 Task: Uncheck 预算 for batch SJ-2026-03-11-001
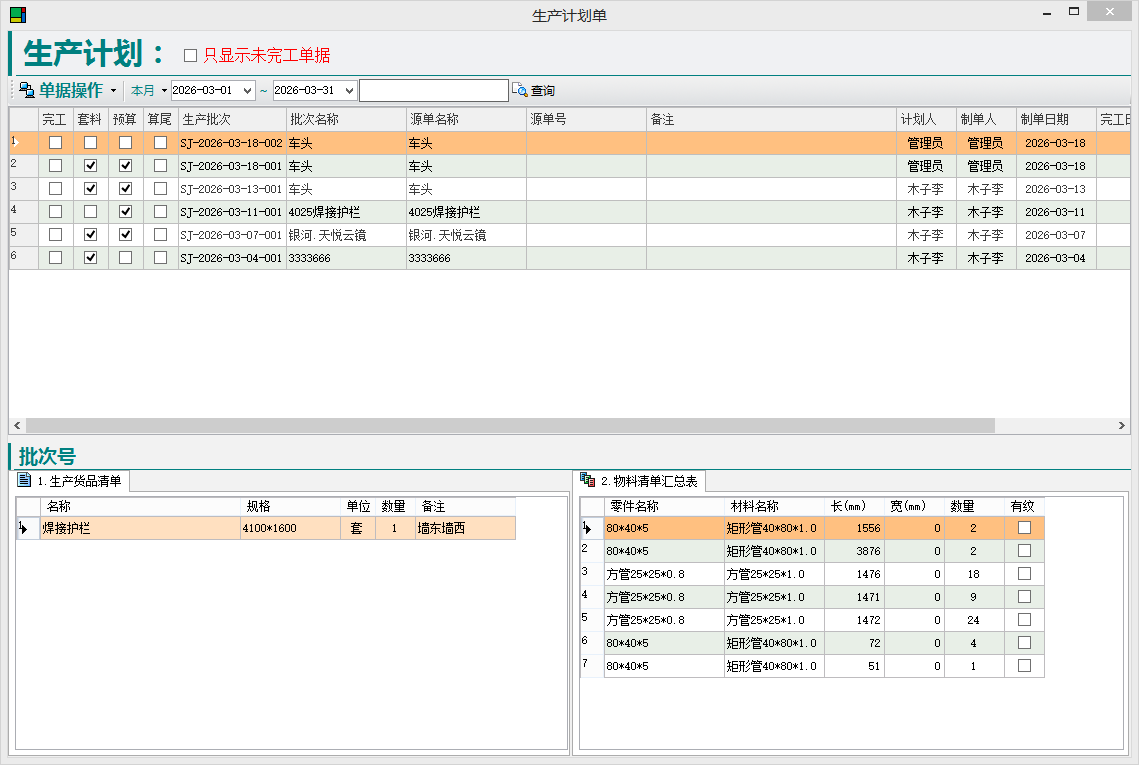[125, 212]
